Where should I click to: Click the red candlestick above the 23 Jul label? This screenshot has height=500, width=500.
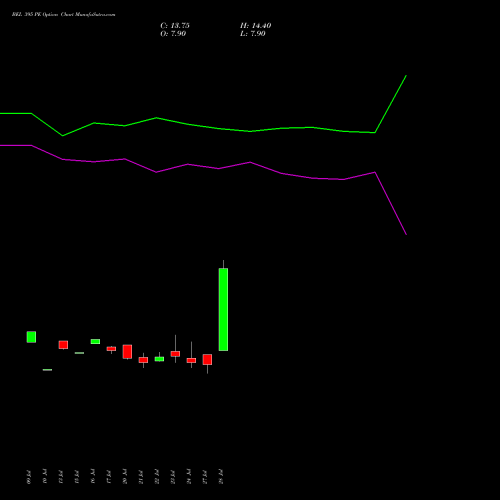(x=175, y=354)
